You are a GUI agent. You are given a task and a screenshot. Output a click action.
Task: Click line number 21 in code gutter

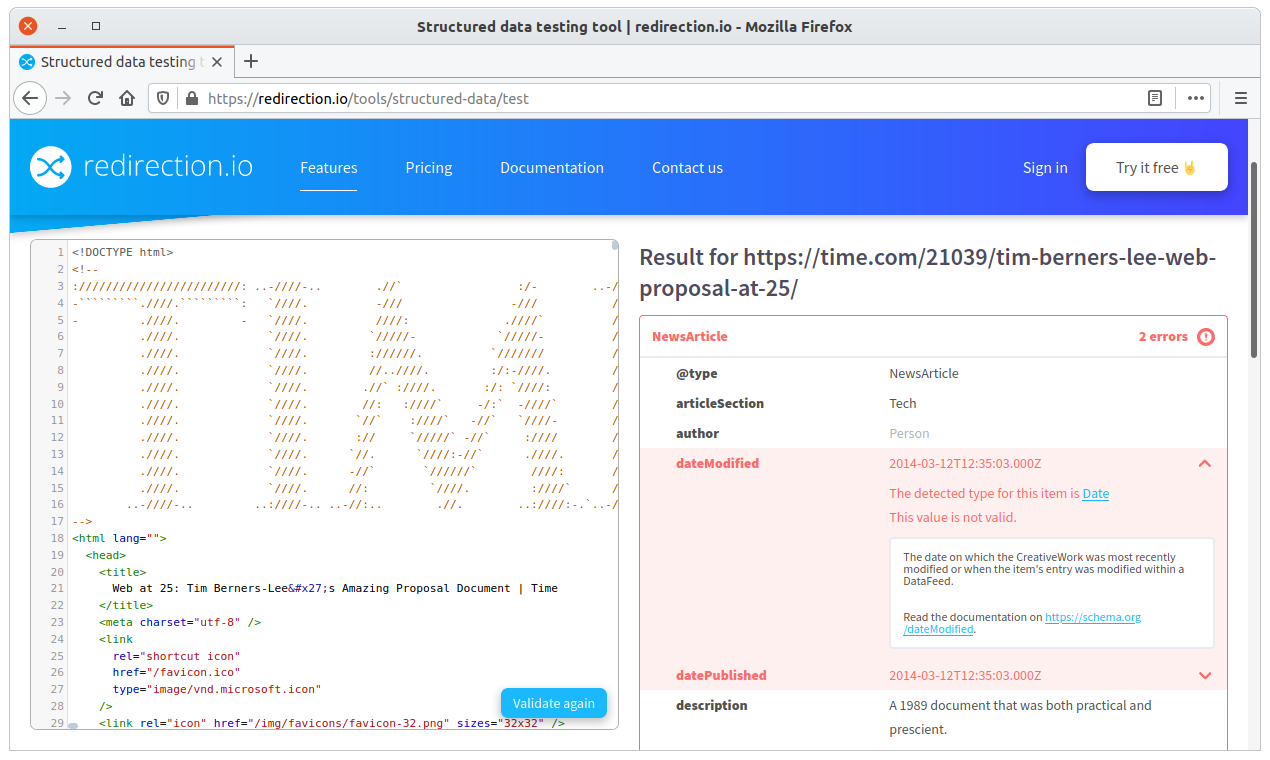[58, 588]
